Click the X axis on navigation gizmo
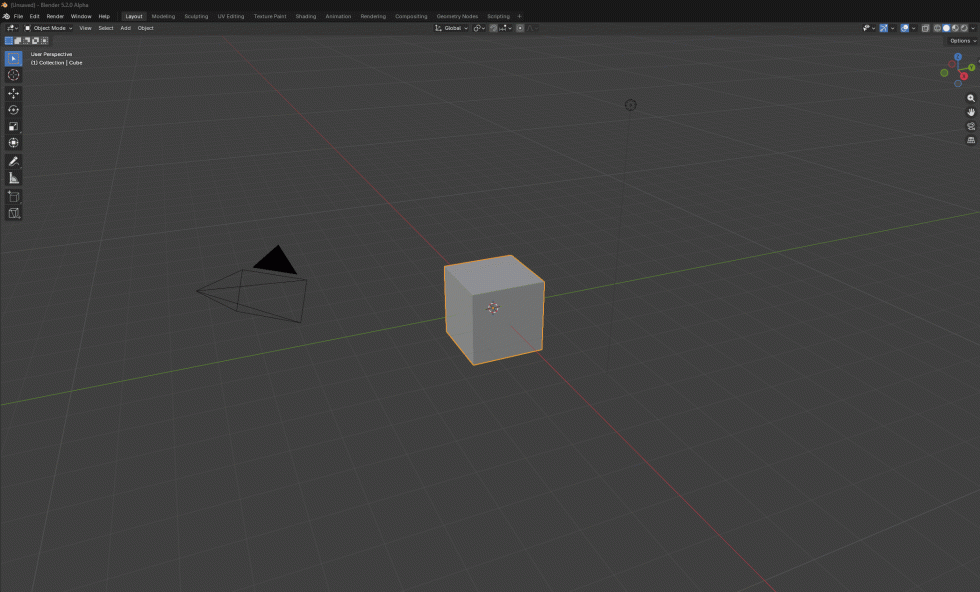 pos(964,76)
